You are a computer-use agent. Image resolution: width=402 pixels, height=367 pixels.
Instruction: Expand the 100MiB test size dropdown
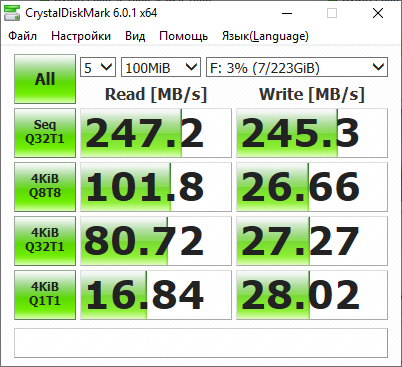pos(161,67)
